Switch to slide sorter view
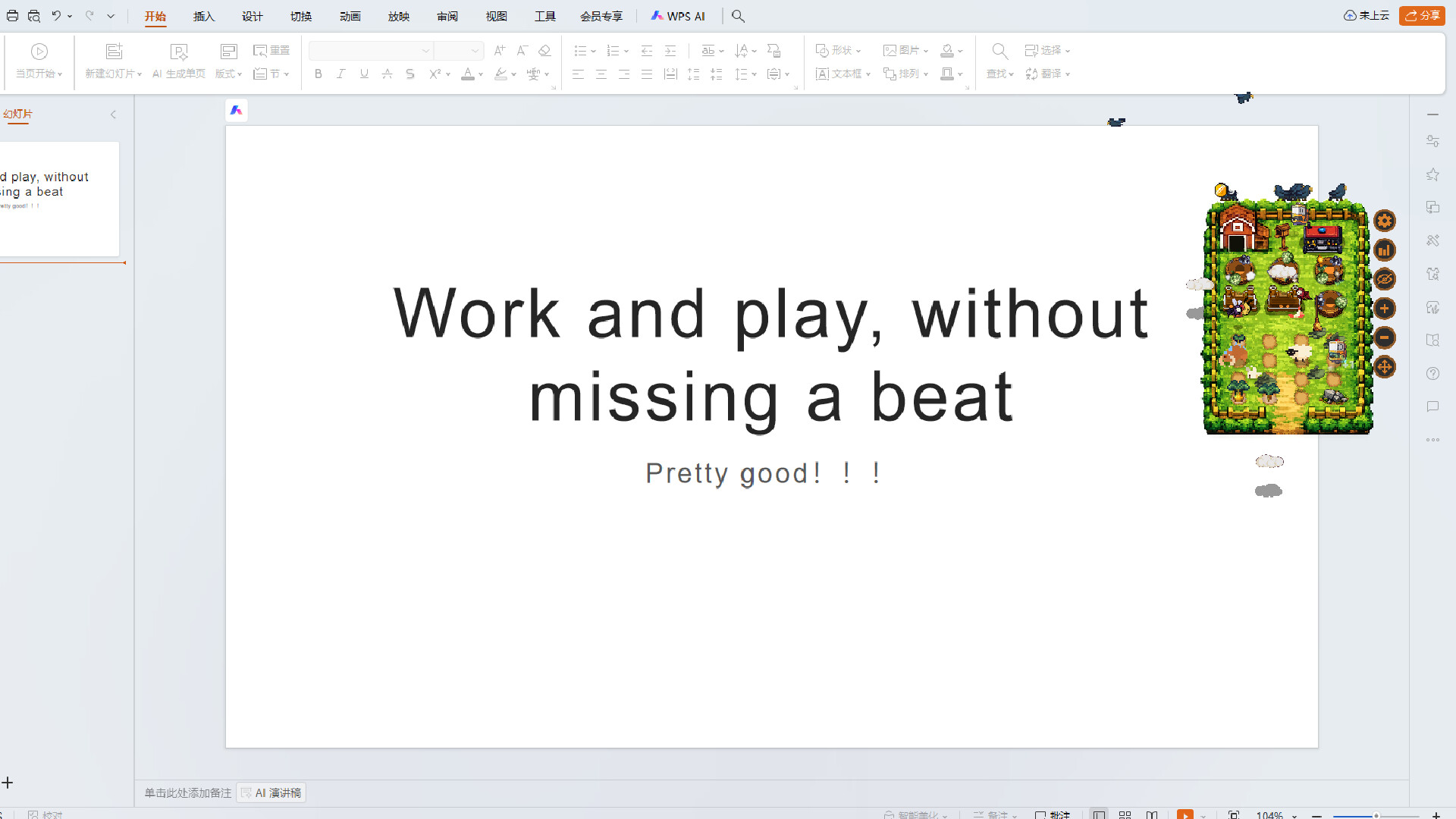 1125,815
